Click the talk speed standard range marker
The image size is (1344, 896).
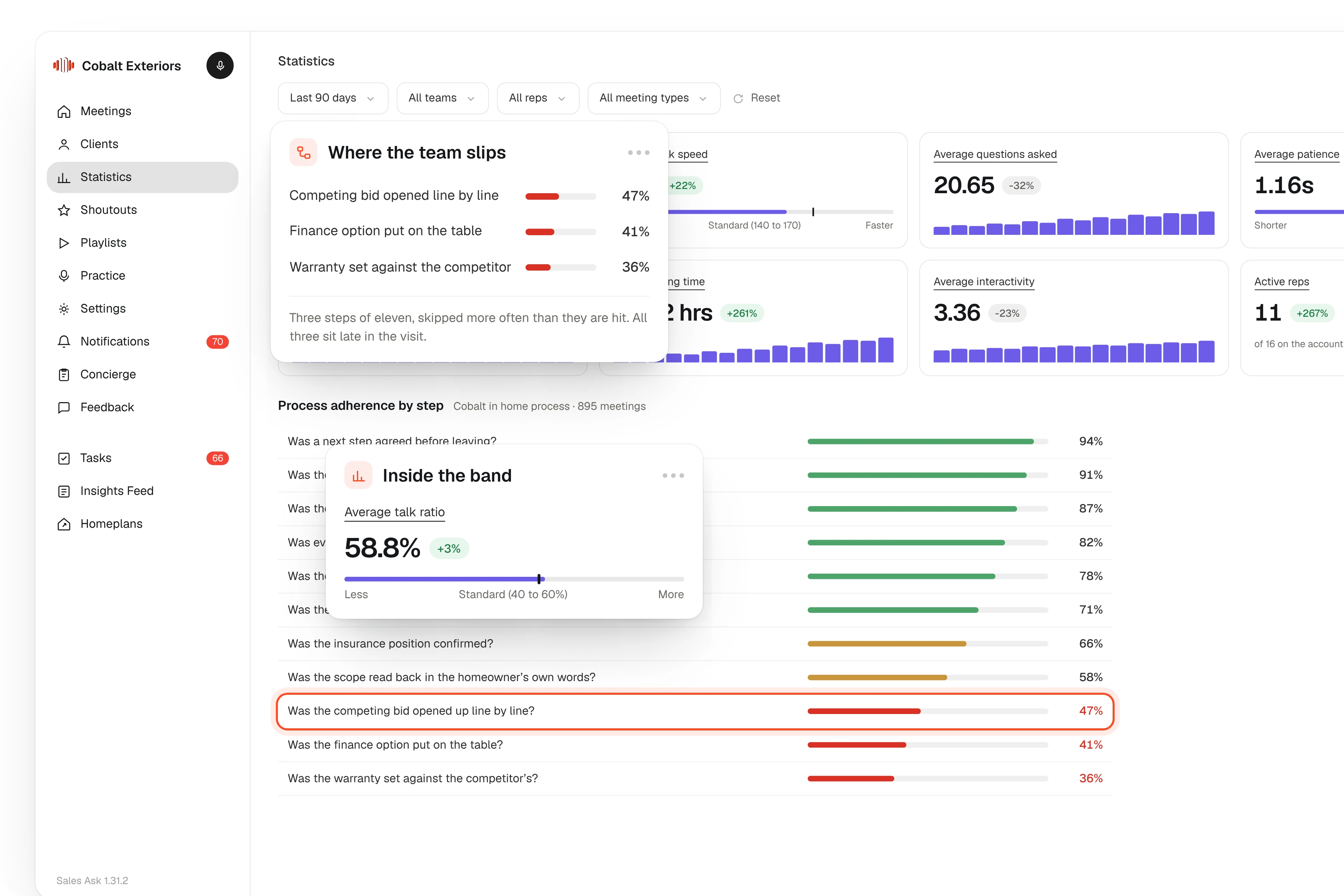click(x=813, y=212)
